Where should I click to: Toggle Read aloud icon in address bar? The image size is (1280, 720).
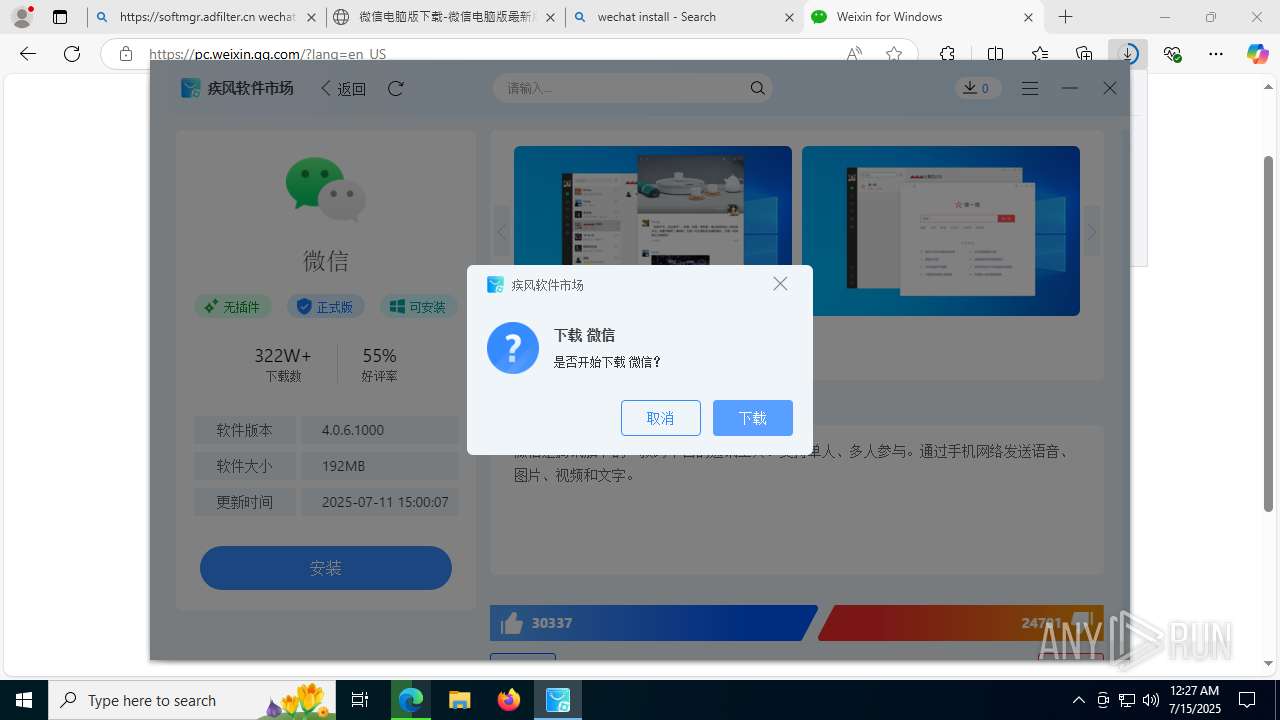(854, 54)
